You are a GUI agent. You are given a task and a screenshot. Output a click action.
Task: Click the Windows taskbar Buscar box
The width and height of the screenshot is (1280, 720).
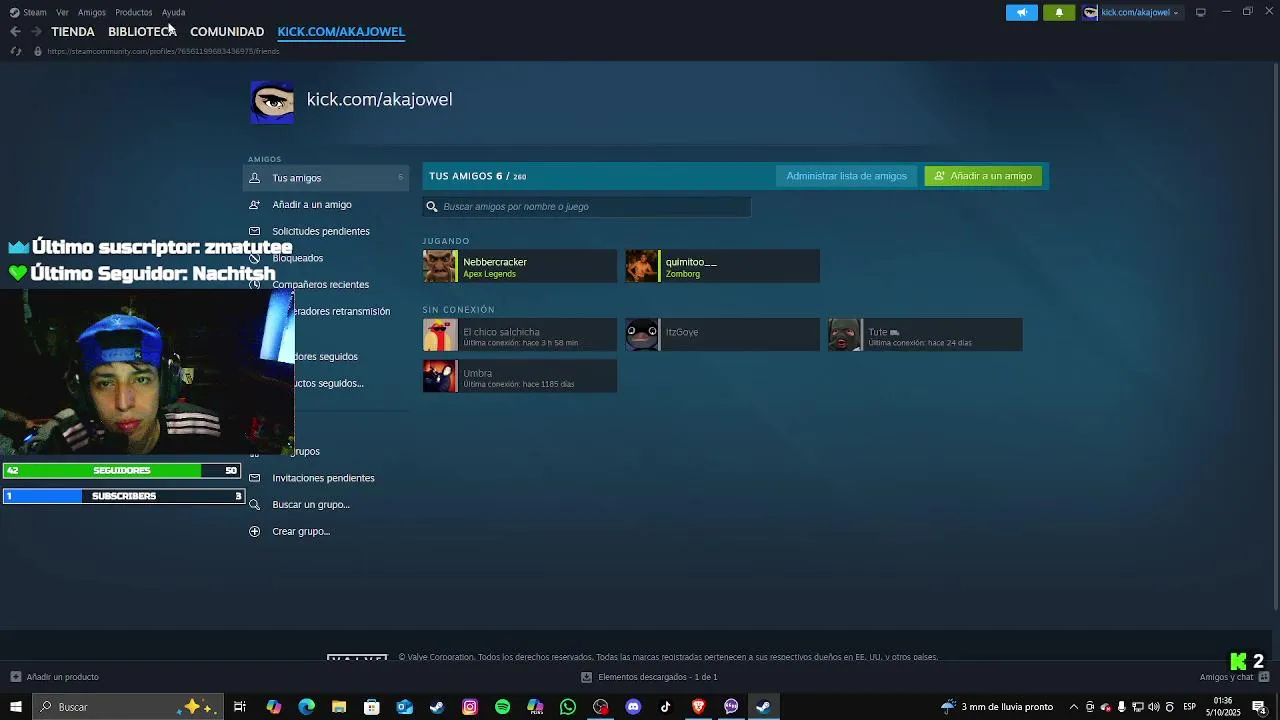[128, 707]
